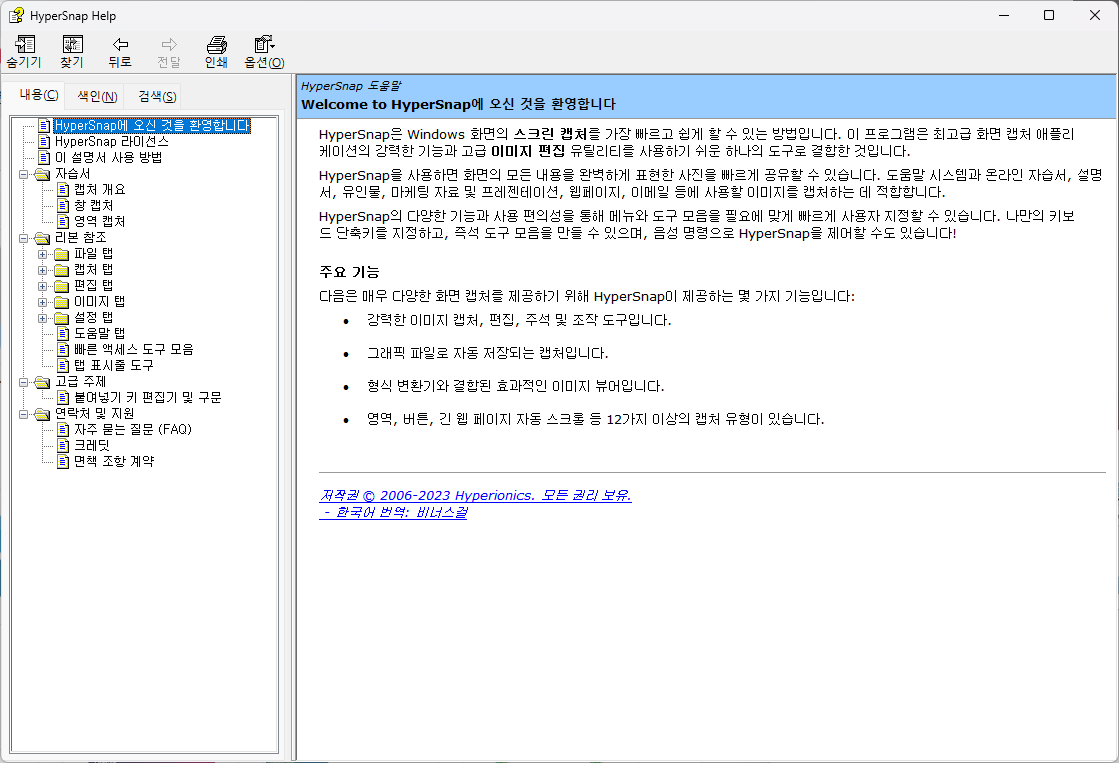Click the 연락처 및 지원 folder icon
Screen dimensions: 1119x763
[x=43, y=414]
